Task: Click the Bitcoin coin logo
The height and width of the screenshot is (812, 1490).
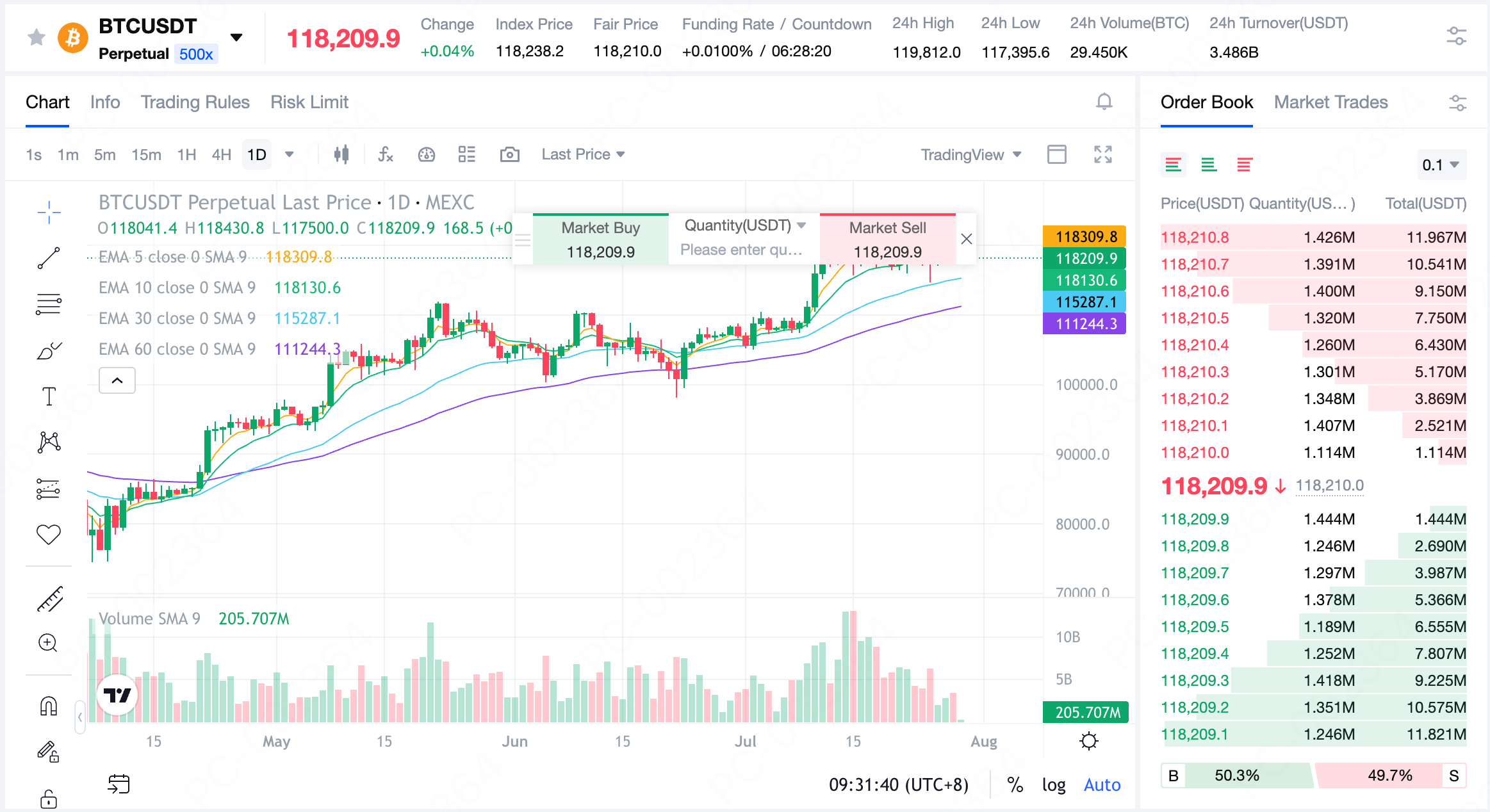Action: pos(73,38)
